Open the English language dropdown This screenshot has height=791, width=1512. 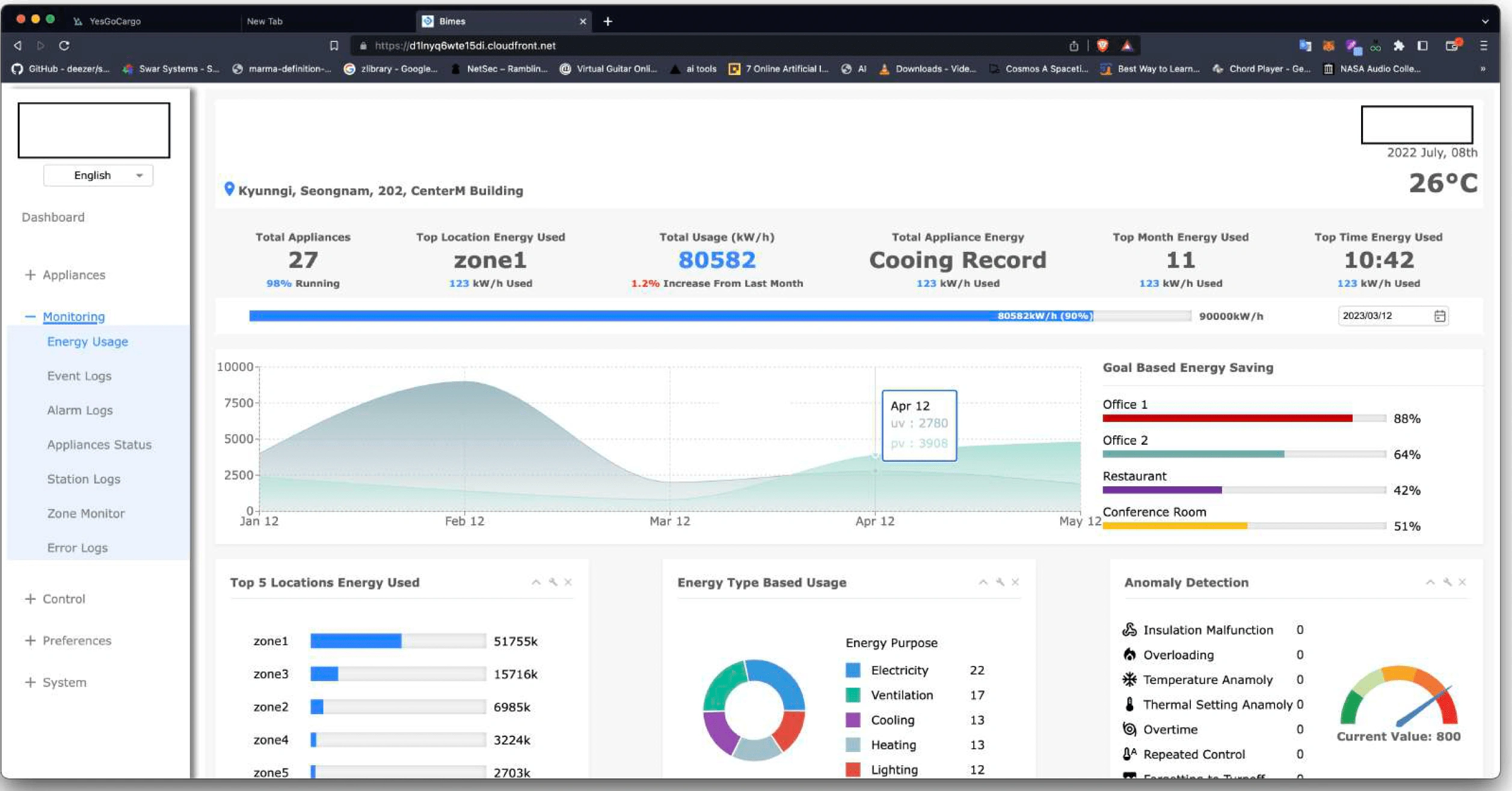(98, 176)
